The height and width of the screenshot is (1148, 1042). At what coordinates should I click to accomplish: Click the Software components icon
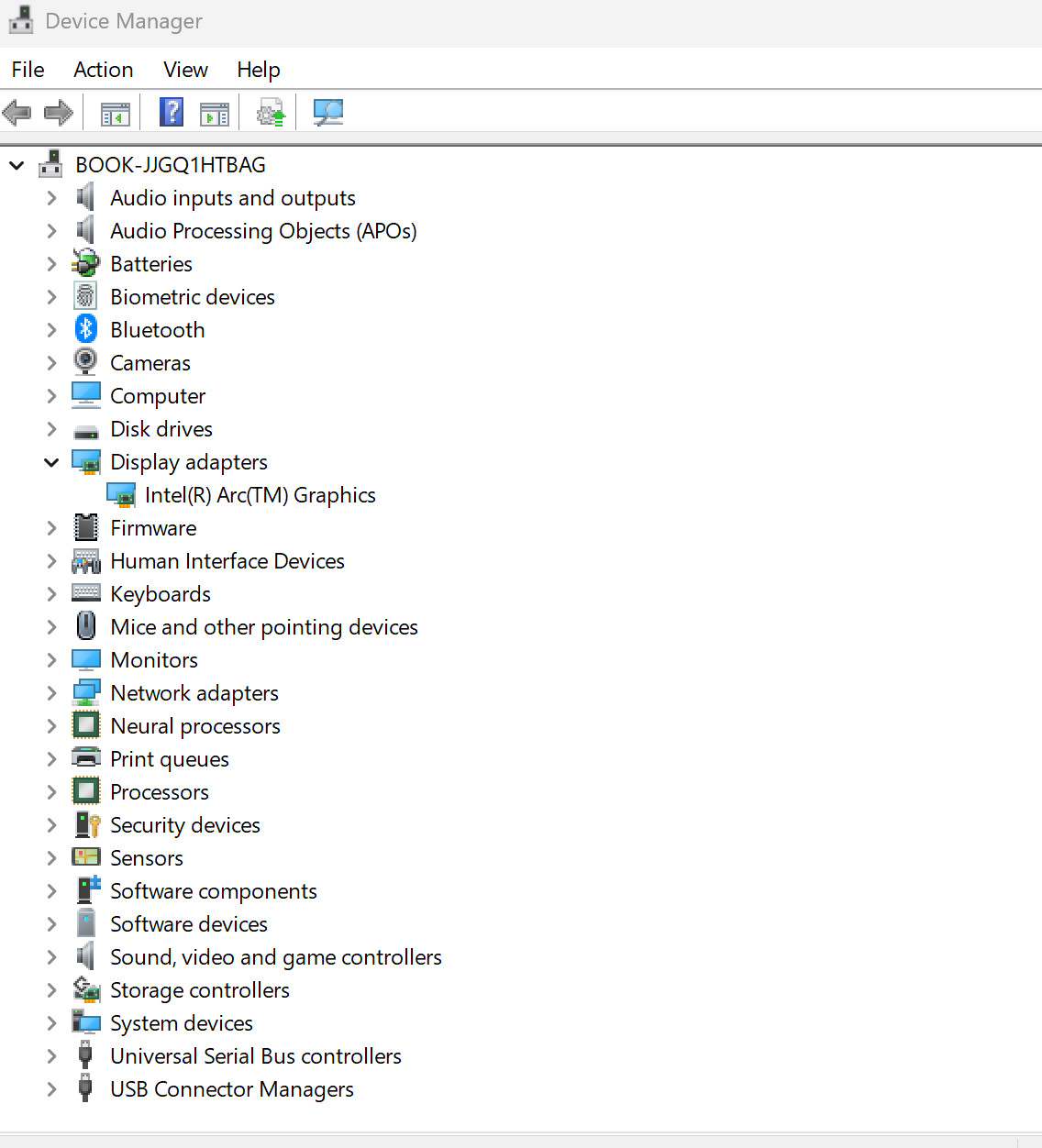tap(88, 889)
